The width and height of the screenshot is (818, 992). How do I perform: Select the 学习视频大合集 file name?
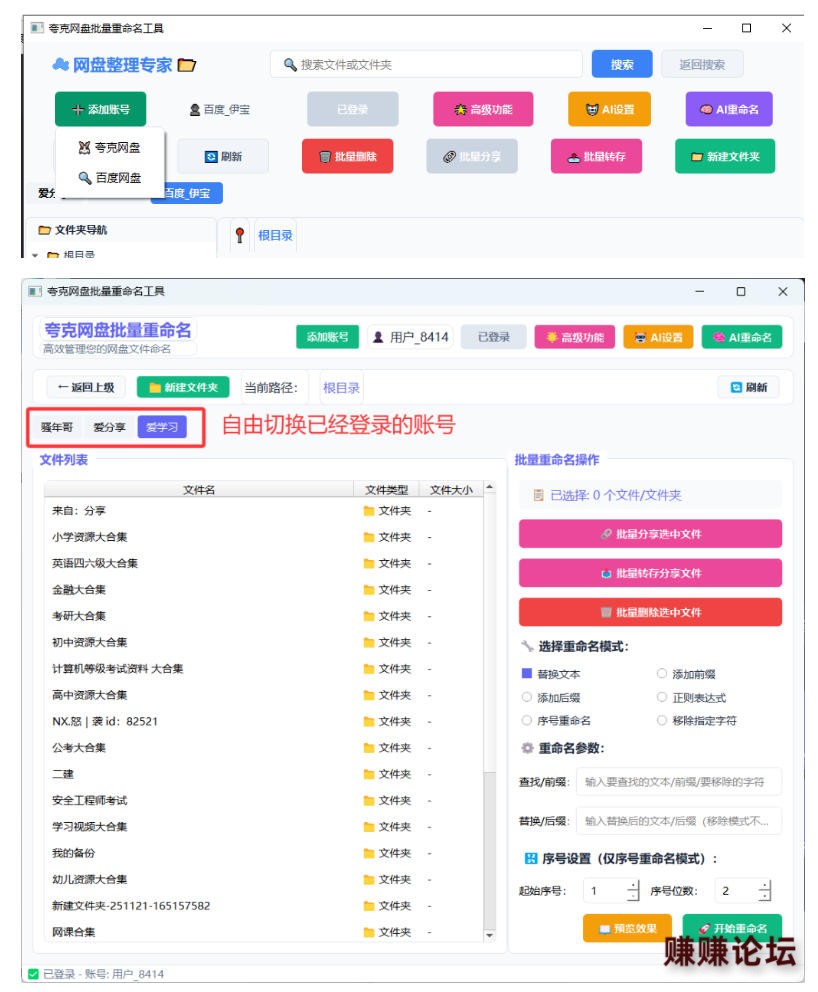[x=89, y=827]
